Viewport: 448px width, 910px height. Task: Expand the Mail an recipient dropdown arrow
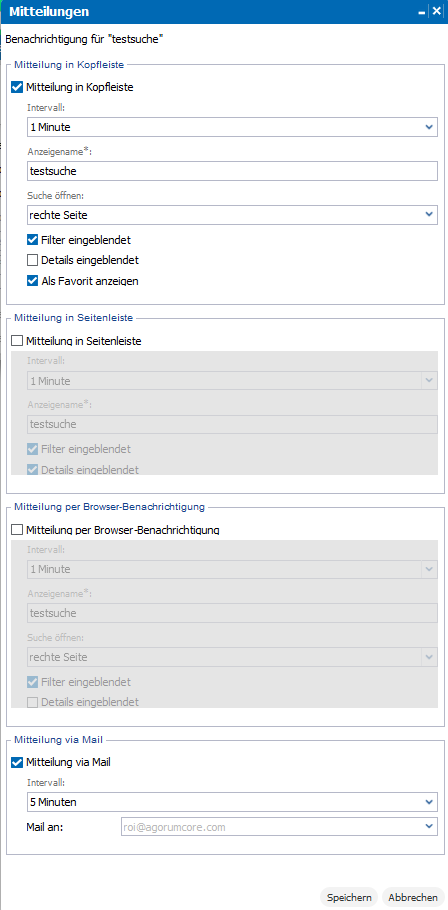(x=429, y=826)
